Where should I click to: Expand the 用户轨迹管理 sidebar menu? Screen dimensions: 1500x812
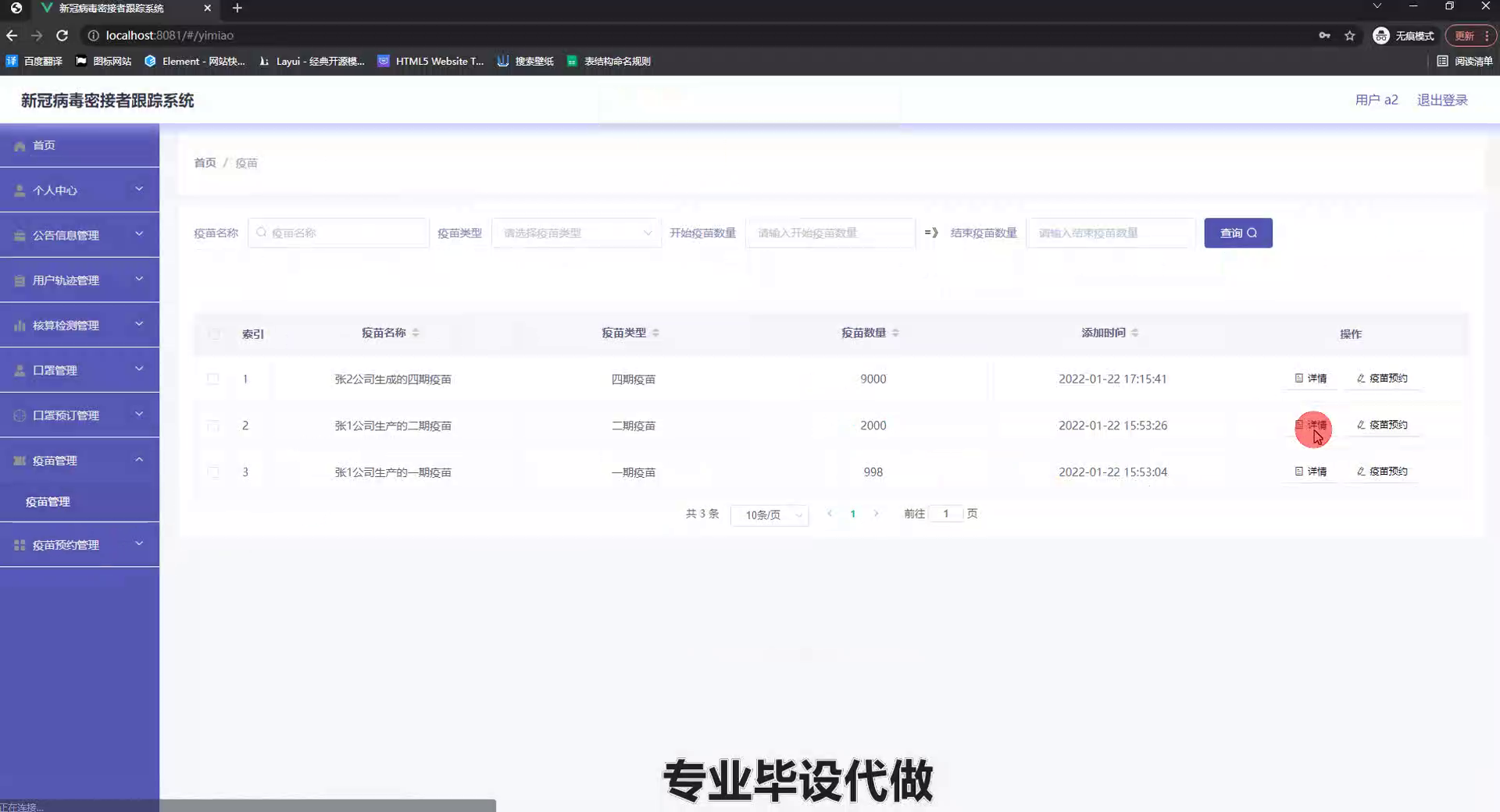click(x=79, y=280)
